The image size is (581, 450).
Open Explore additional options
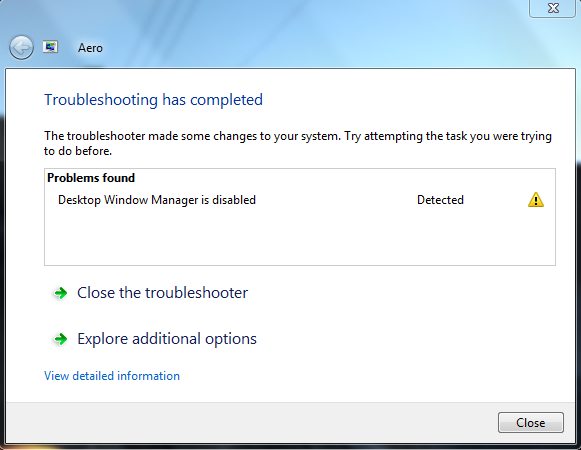(x=167, y=339)
